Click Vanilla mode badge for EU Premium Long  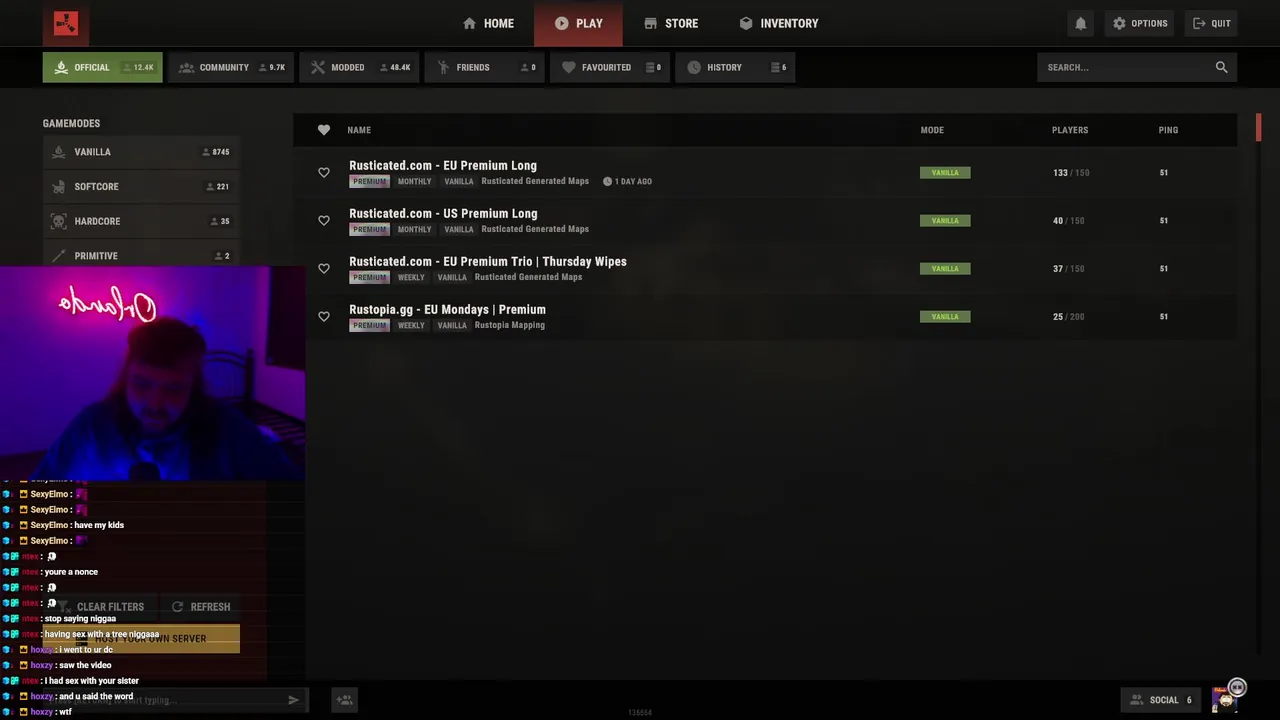pyautogui.click(x=945, y=173)
